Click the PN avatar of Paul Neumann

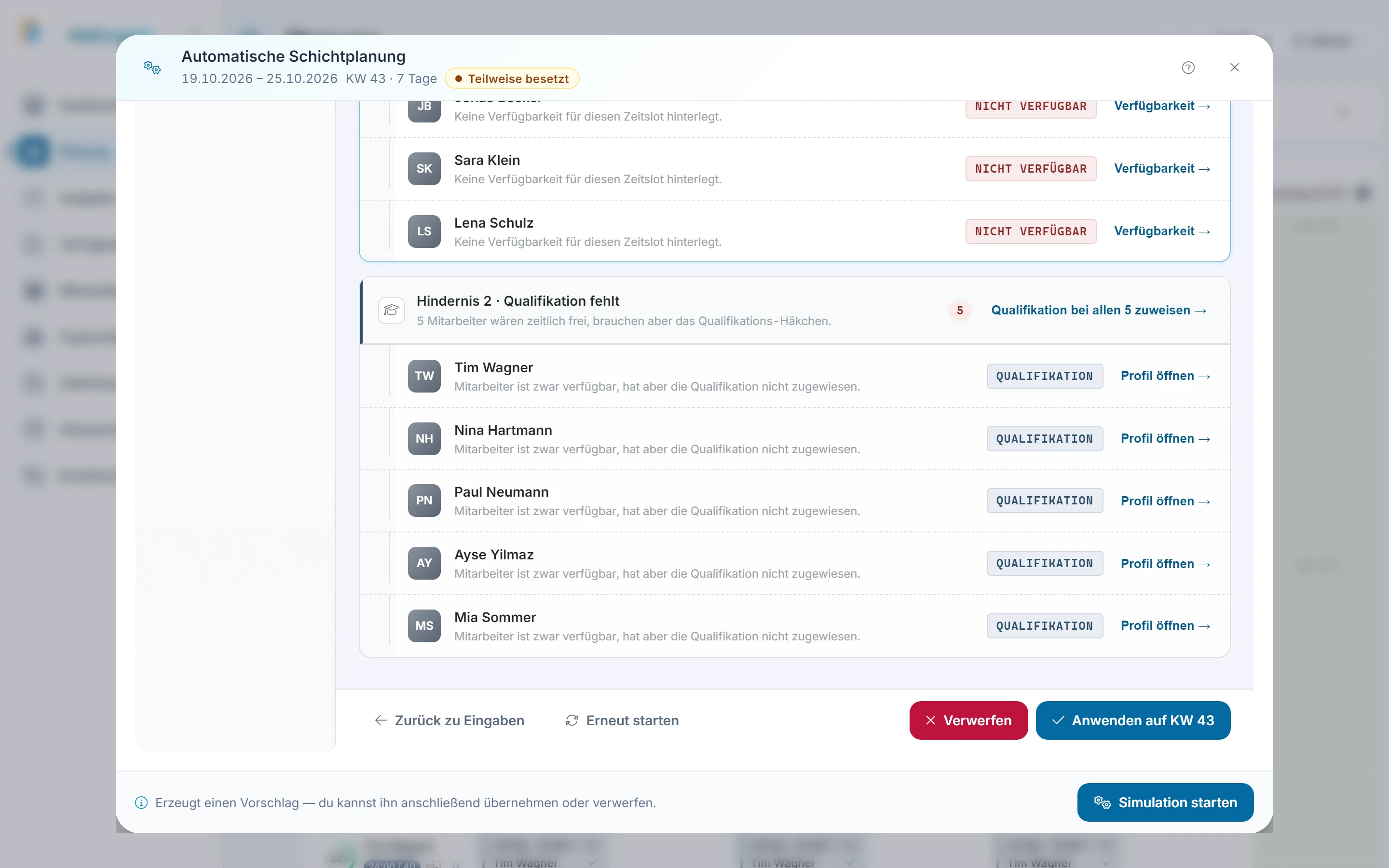[x=424, y=501]
